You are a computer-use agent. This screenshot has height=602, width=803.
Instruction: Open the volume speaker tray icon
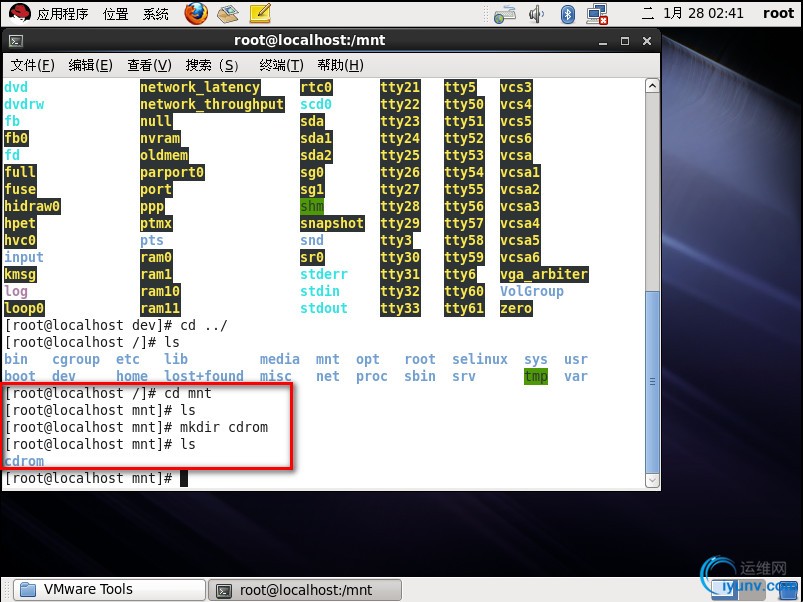(536, 14)
